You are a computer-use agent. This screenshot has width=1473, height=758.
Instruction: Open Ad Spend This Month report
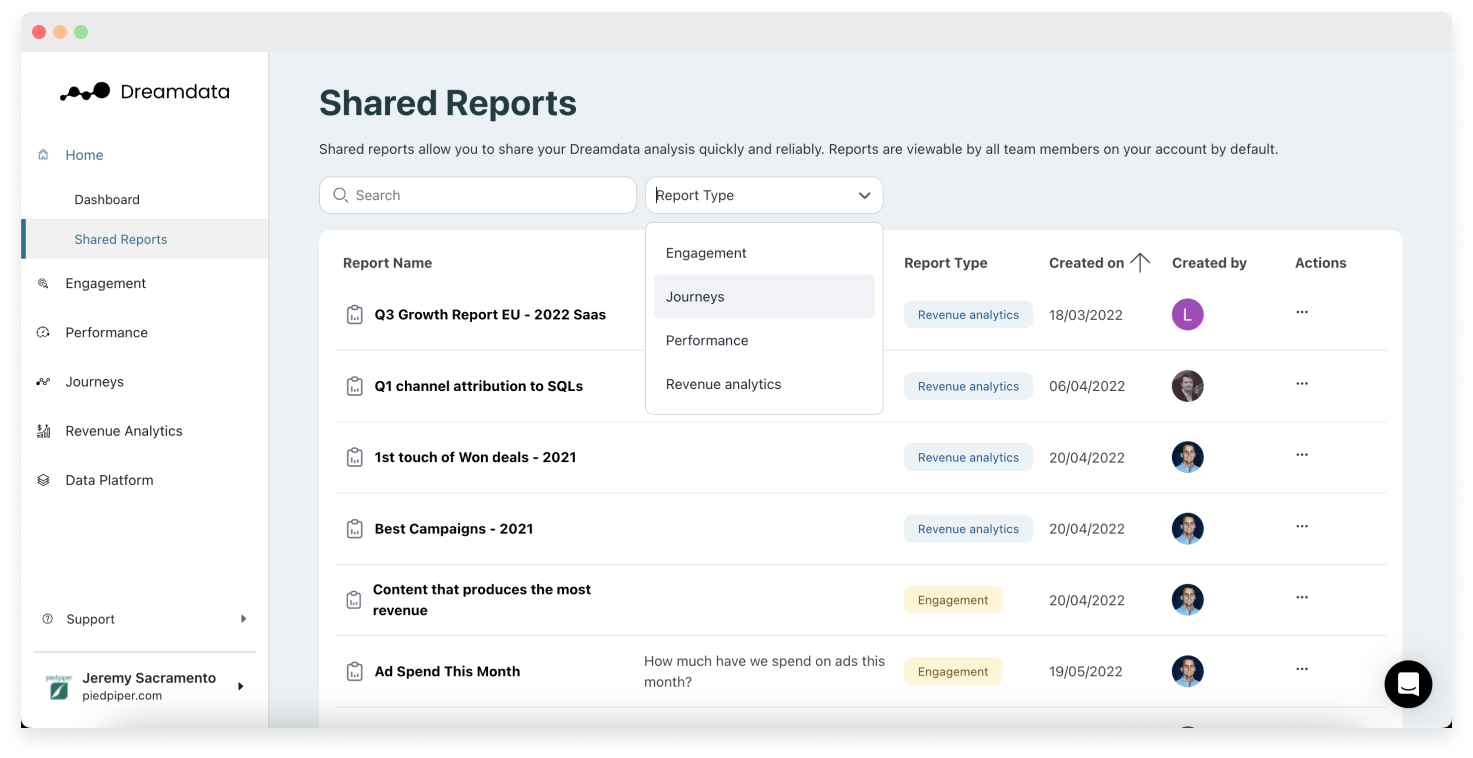(x=447, y=672)
